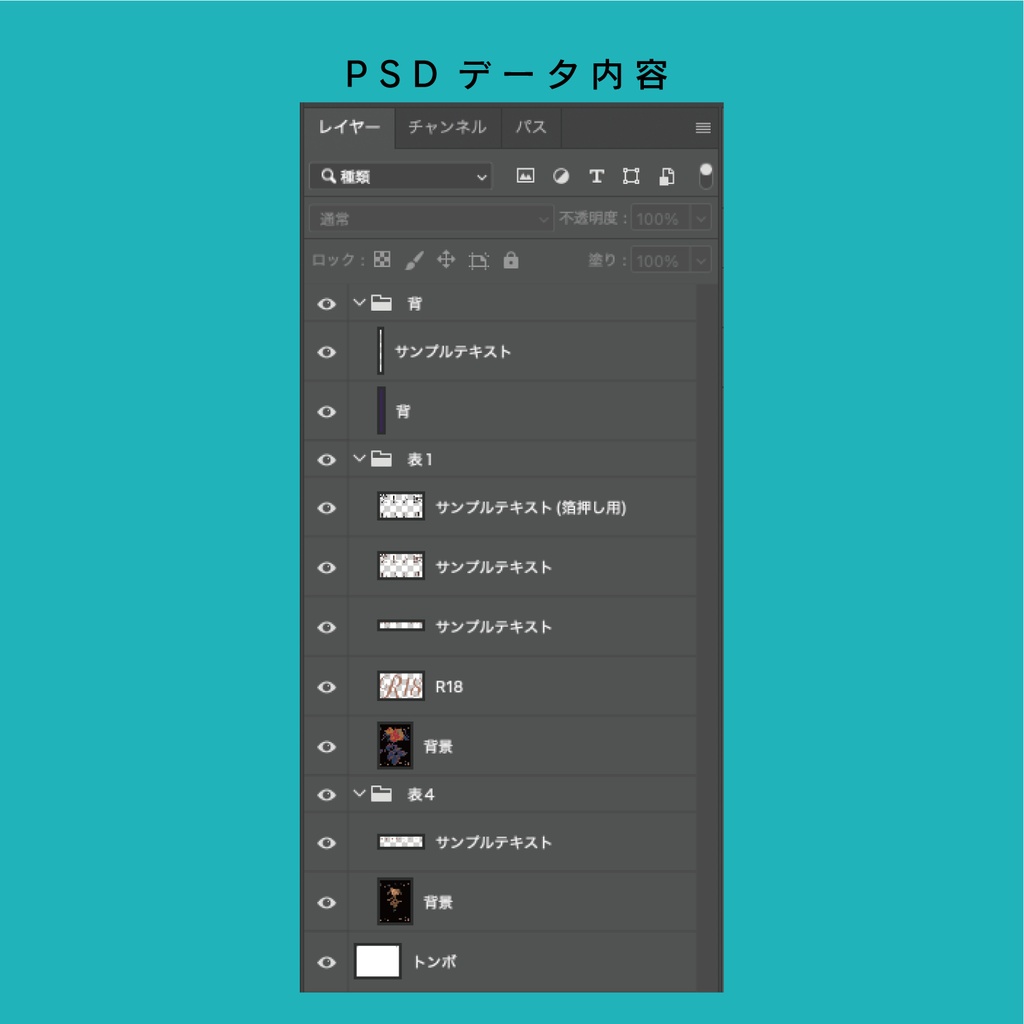
Task: Select the トンボ layer white thumbnail
Action: click(377, 961)
